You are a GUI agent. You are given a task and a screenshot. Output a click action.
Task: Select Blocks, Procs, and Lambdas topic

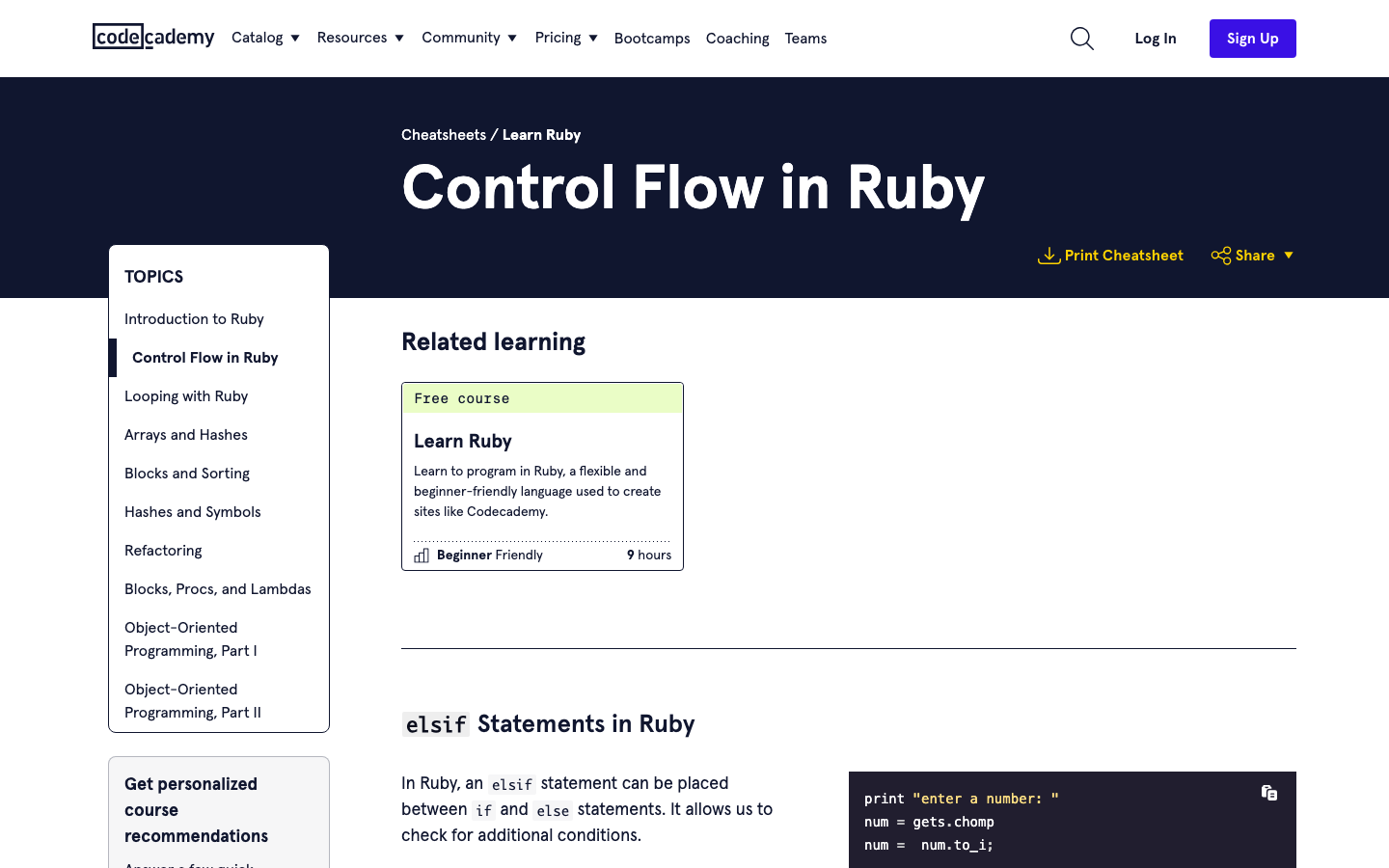[218, 589]
